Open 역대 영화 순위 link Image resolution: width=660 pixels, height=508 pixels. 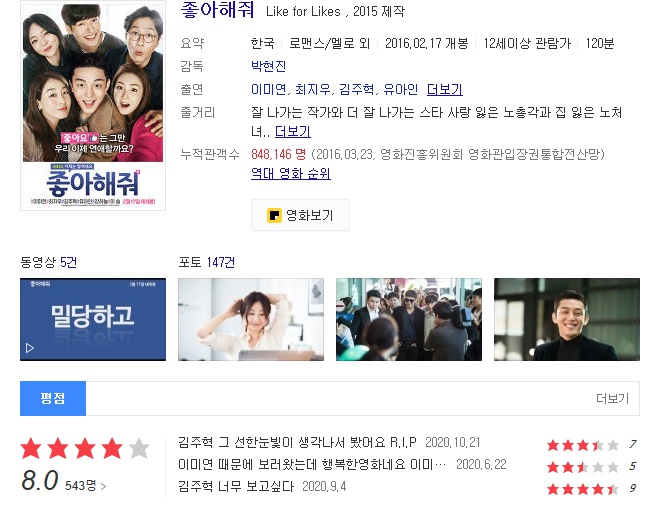[x=291, y=173]
